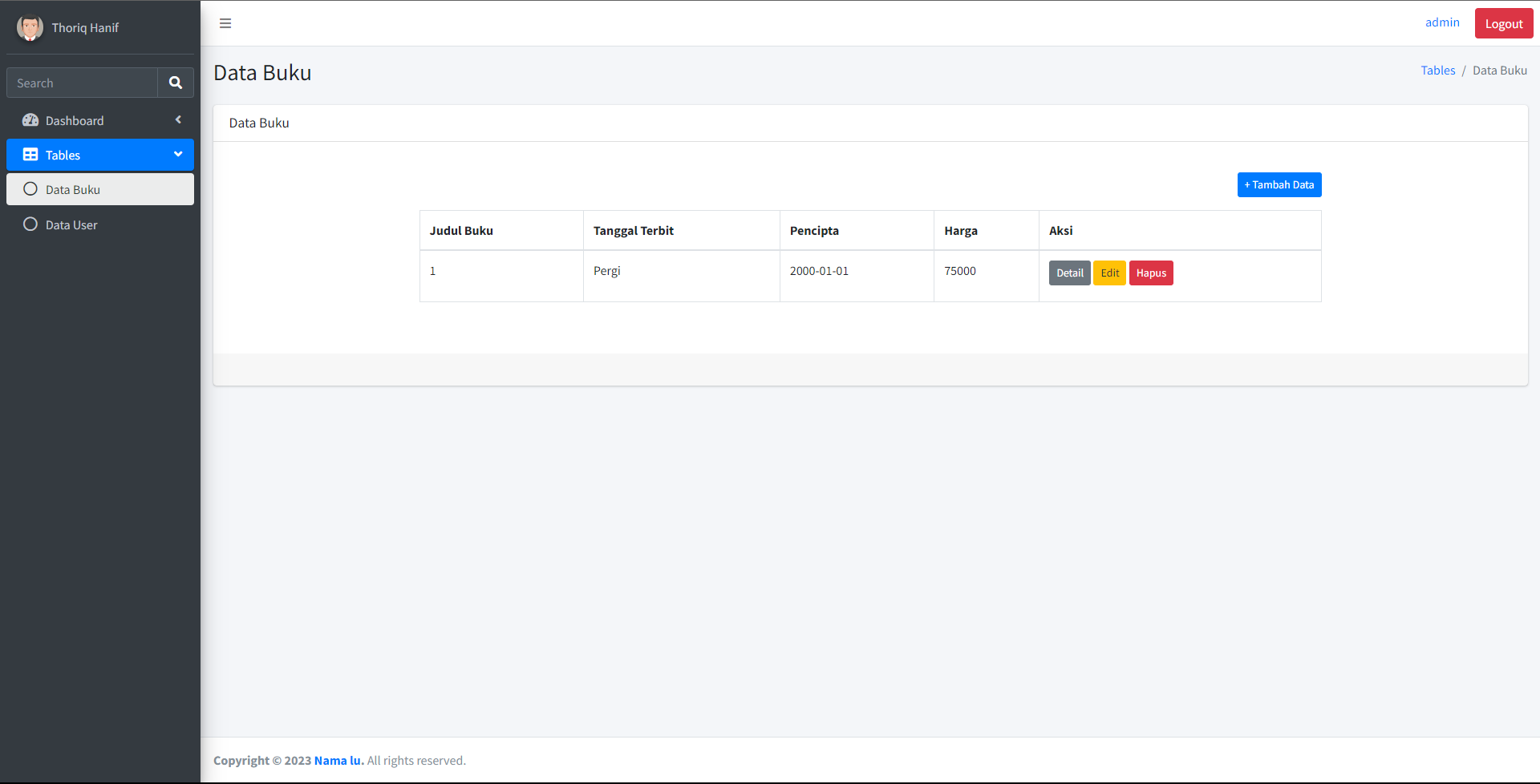The height and width of the screenshot is (784, 1540).
Task: Open the Data User sidebar item
Action: 71,225
